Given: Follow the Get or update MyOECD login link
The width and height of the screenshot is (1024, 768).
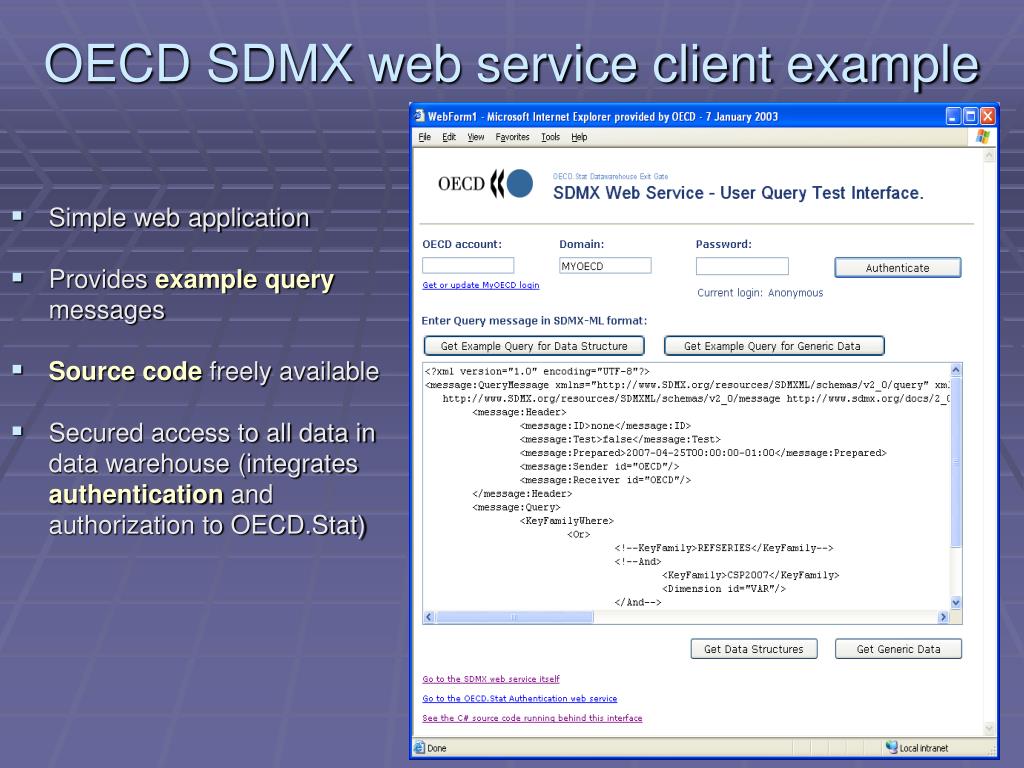Looking at the screenshot, I should point(481,285).
